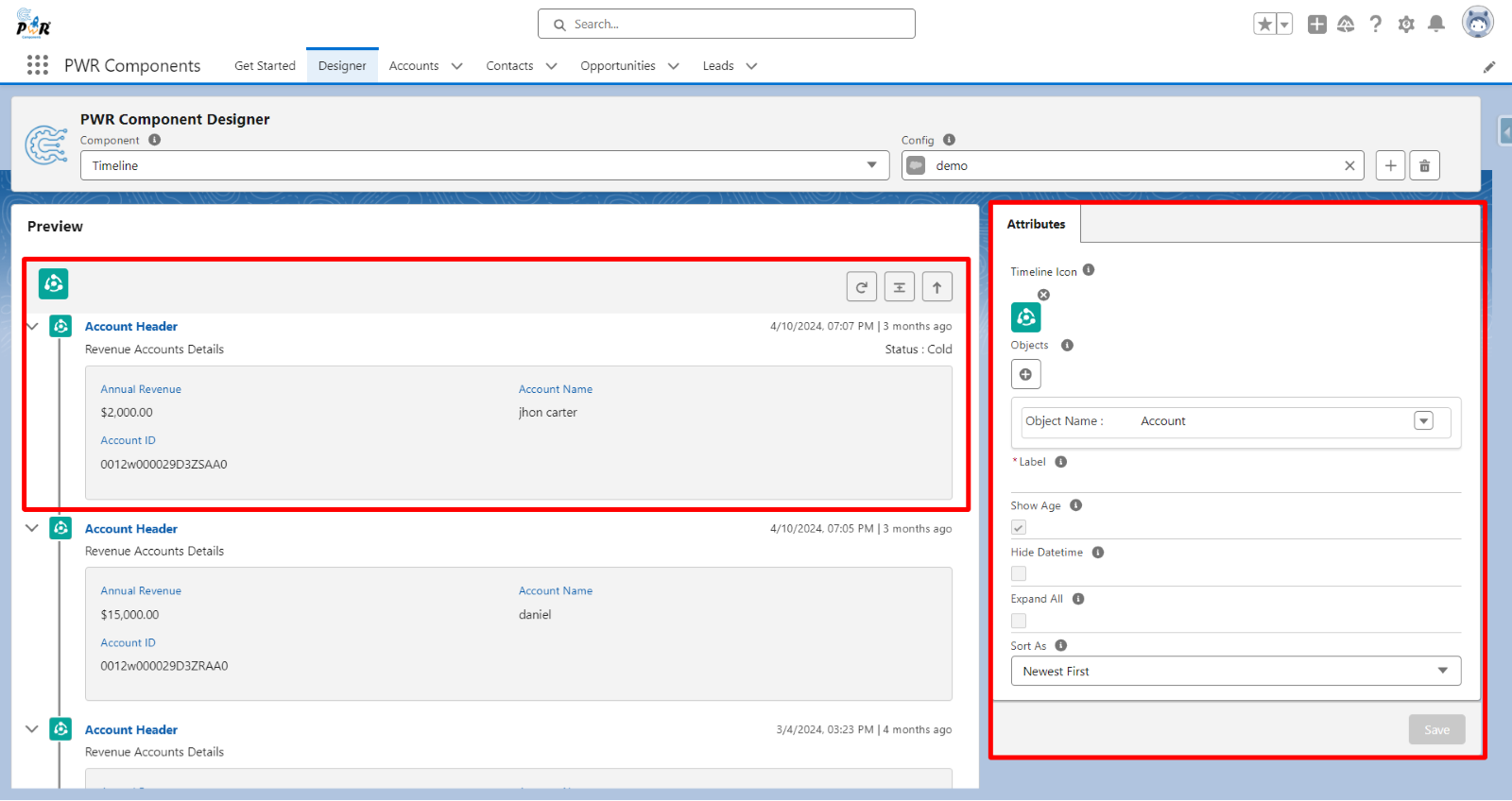Open the Notifications bell icon
1512x801 pixels.
click(1436, 25)
